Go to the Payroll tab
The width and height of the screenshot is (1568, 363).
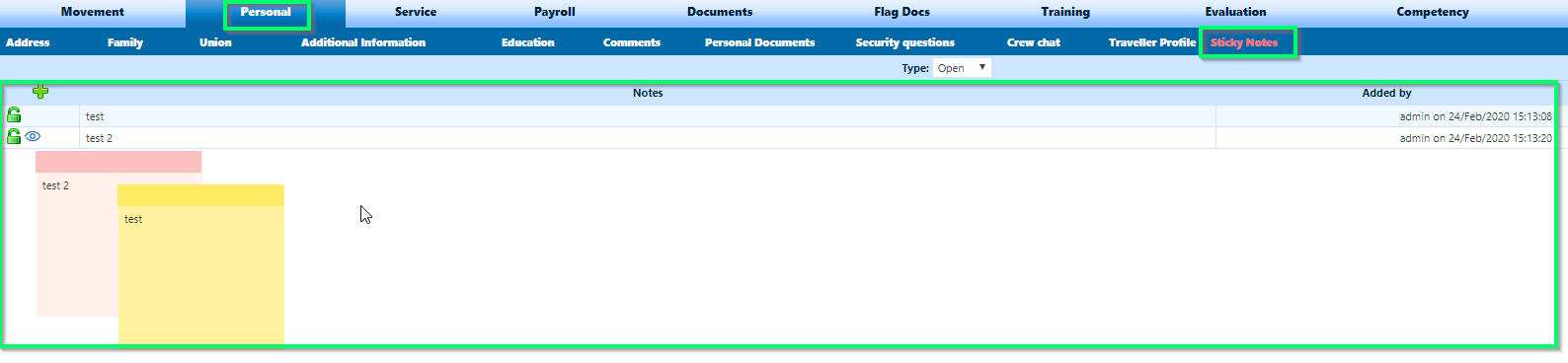555,12
